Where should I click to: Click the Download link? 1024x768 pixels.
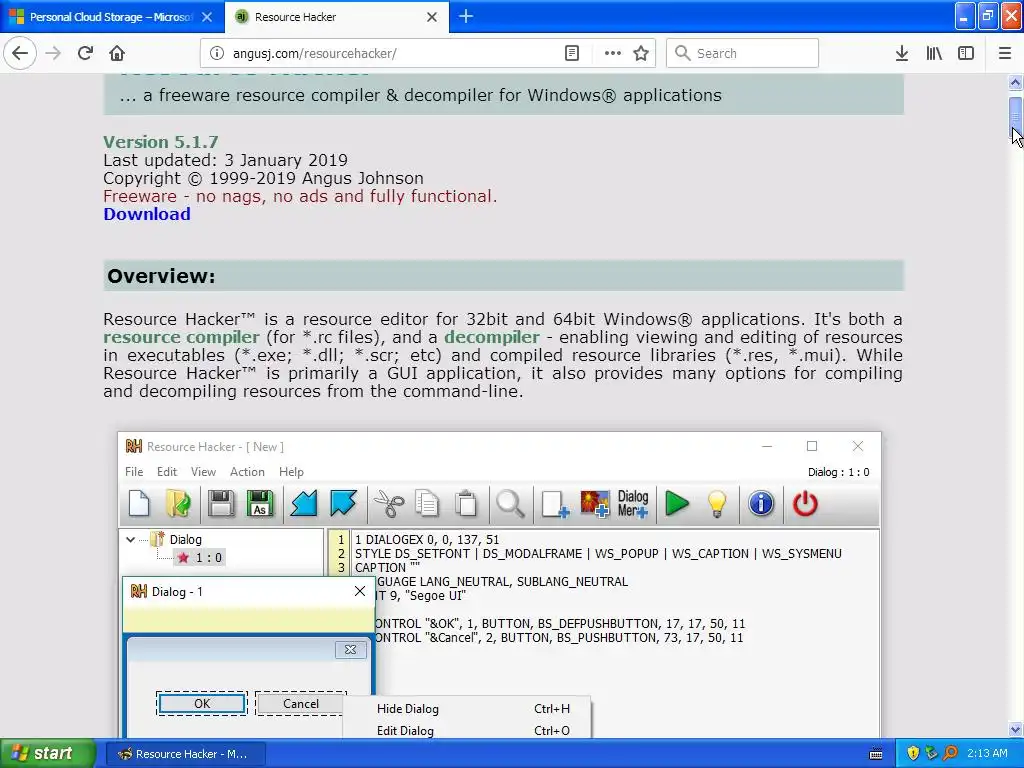147,214
